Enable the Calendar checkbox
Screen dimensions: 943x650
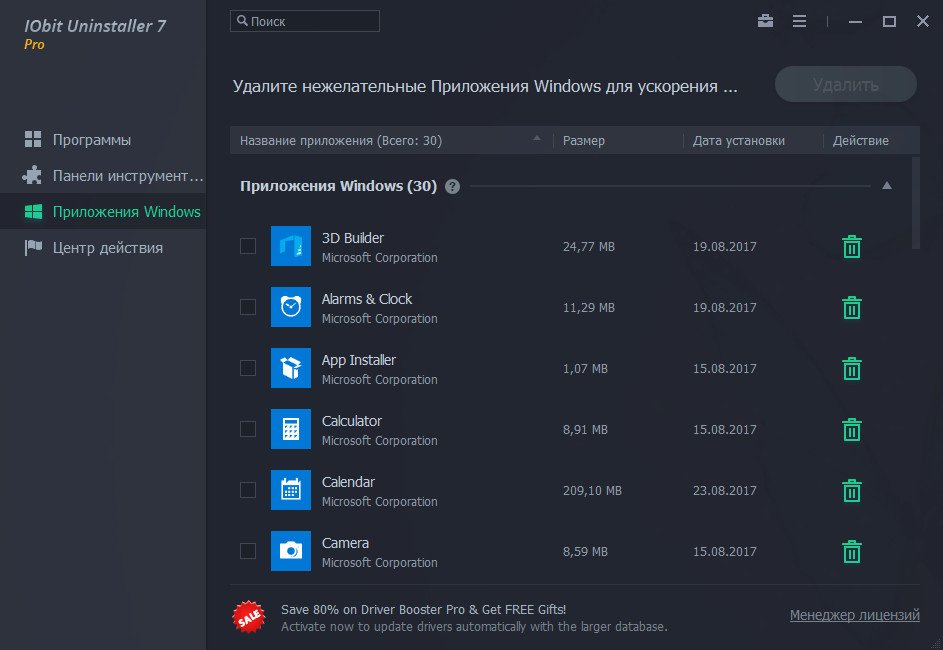coord(248,490)
